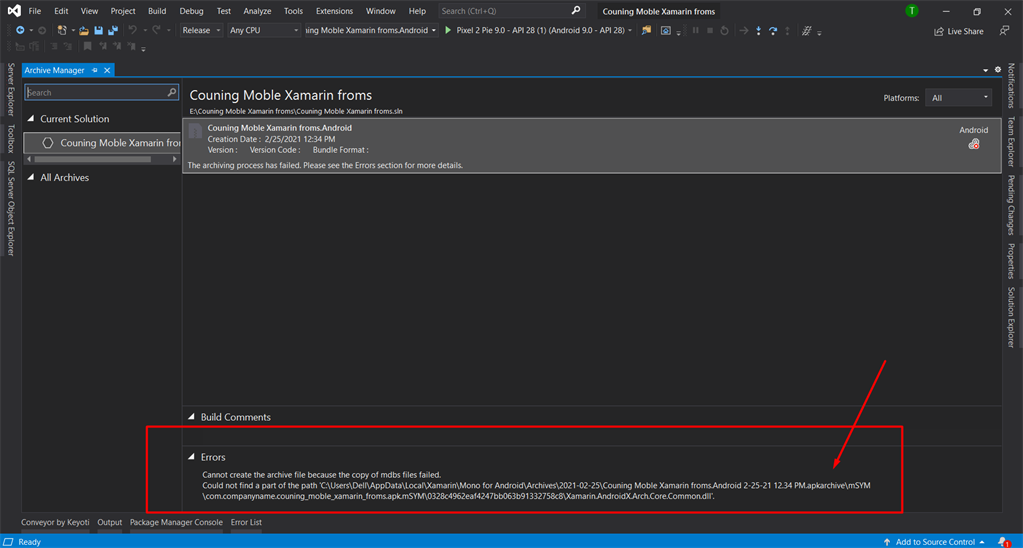Click the Open File folder icon
The height and width of the screenshot is (548, 1023).
pyautogui.click(x=84, y=30)
